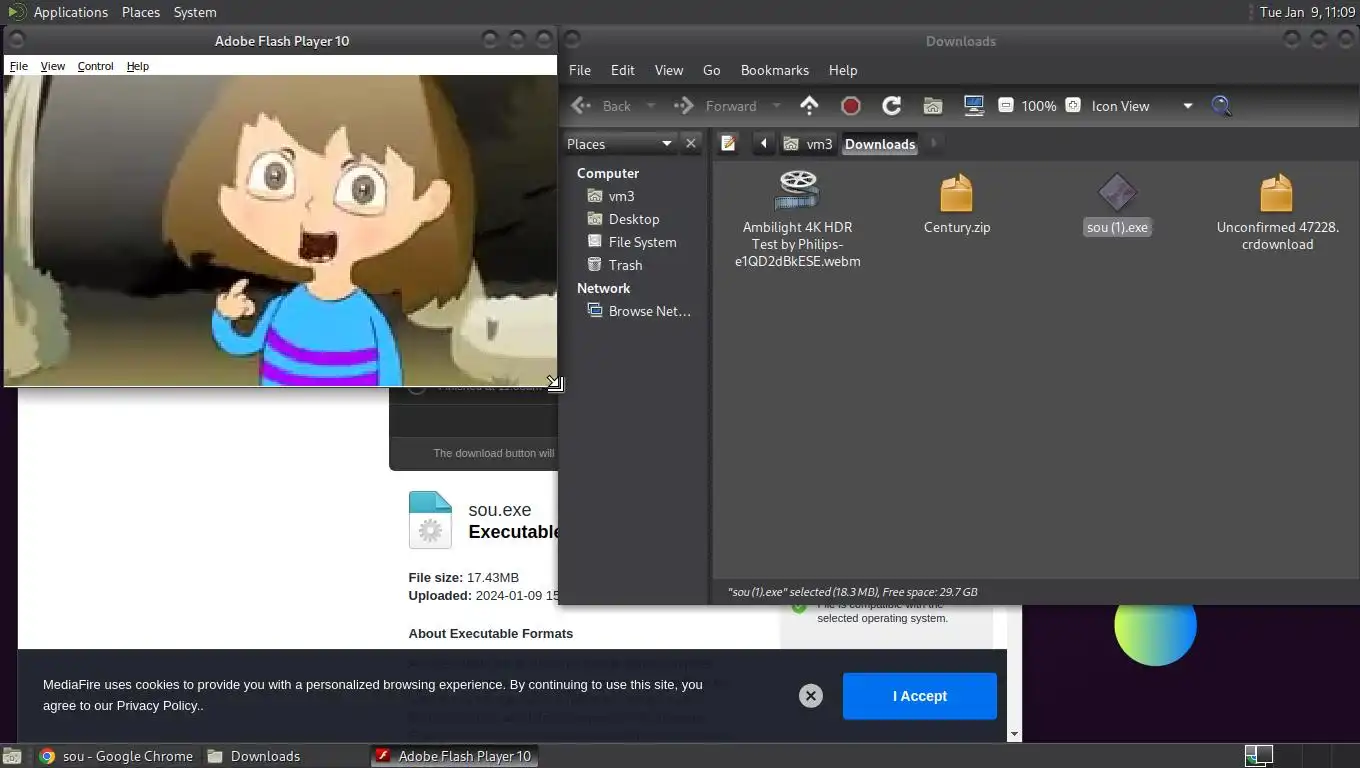Open View menu in Downloads window
The width and height of the screenshot is (1360, 768).
point(669,70)
